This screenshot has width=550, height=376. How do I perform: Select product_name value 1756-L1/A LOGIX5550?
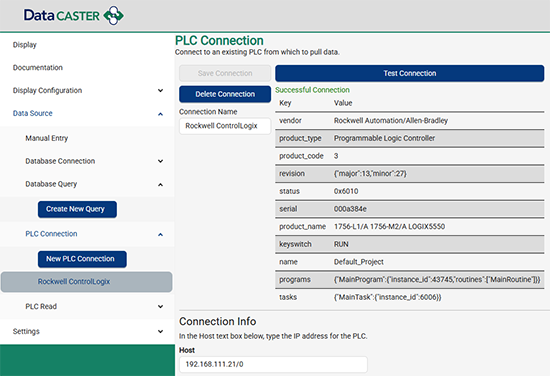tap(389, 227)
